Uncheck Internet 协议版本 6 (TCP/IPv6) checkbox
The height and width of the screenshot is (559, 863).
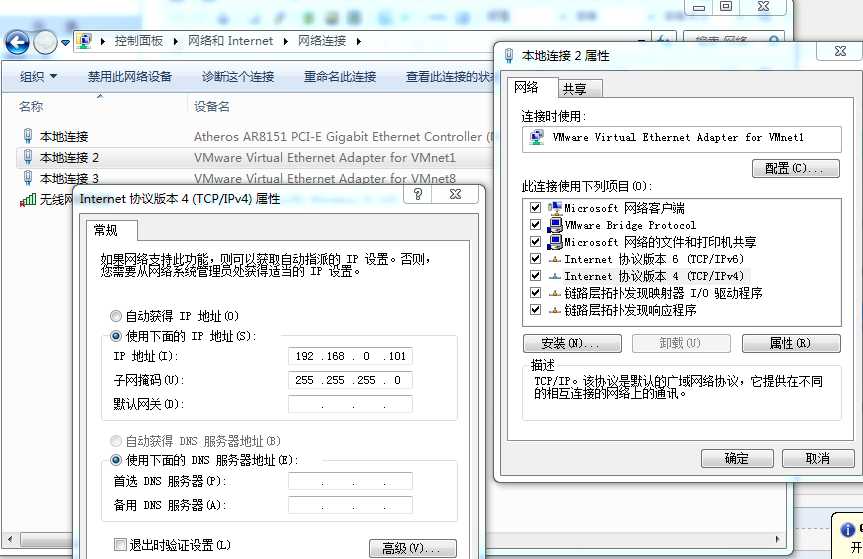click(535, 259)
